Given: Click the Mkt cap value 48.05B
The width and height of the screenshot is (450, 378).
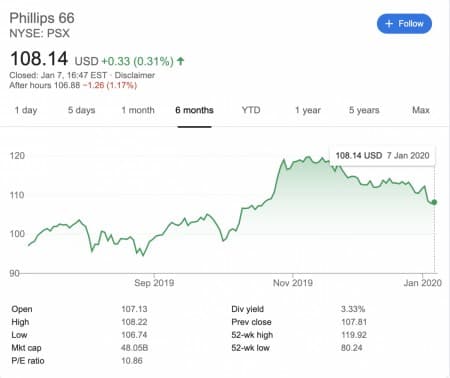Looking at the screenshot, I should pos(134,348).
